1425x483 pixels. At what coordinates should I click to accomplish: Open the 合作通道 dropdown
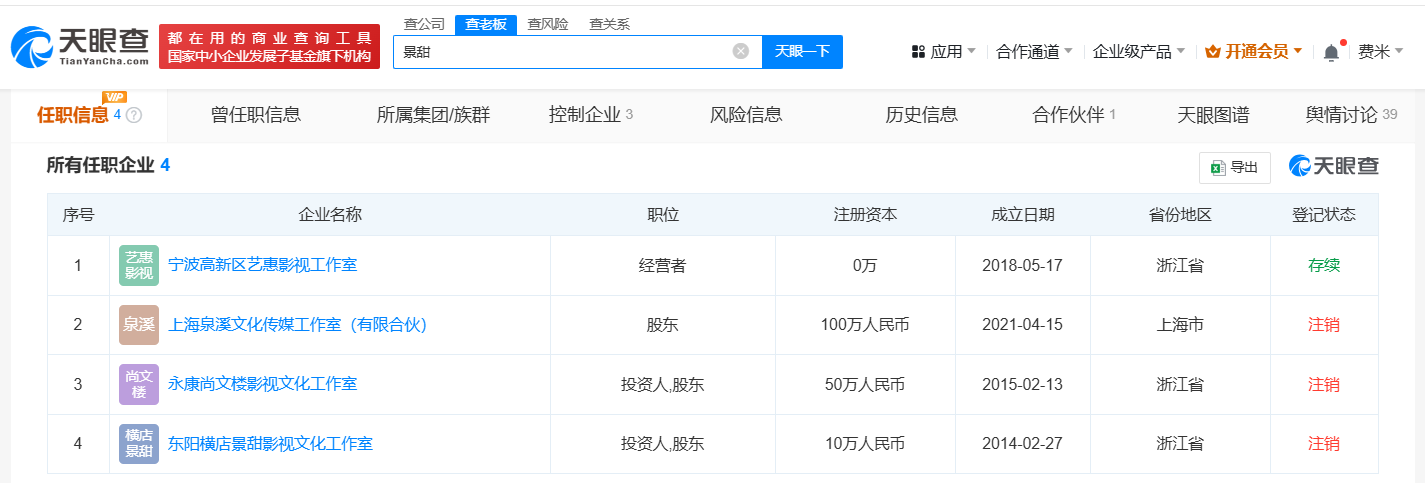[x=1034, y=52]
